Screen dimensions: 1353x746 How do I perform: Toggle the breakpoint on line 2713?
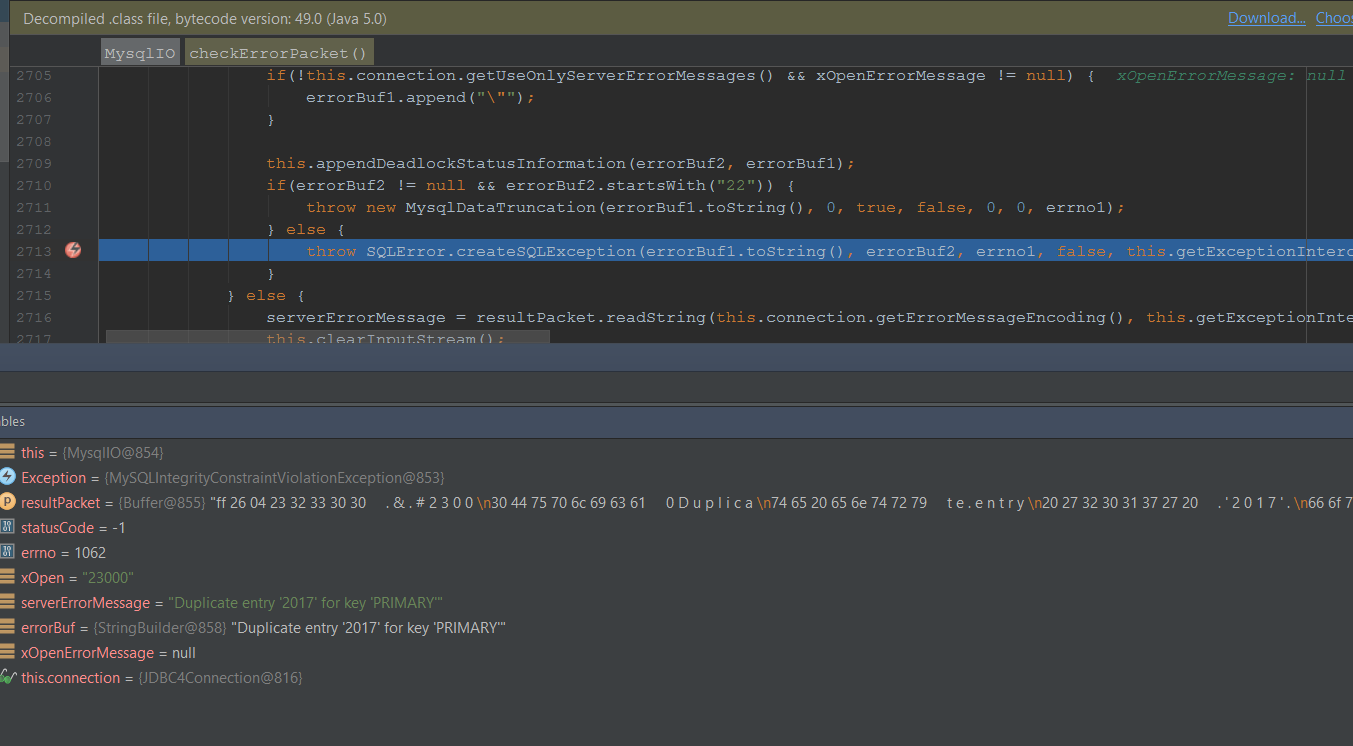tap(73, 251)
